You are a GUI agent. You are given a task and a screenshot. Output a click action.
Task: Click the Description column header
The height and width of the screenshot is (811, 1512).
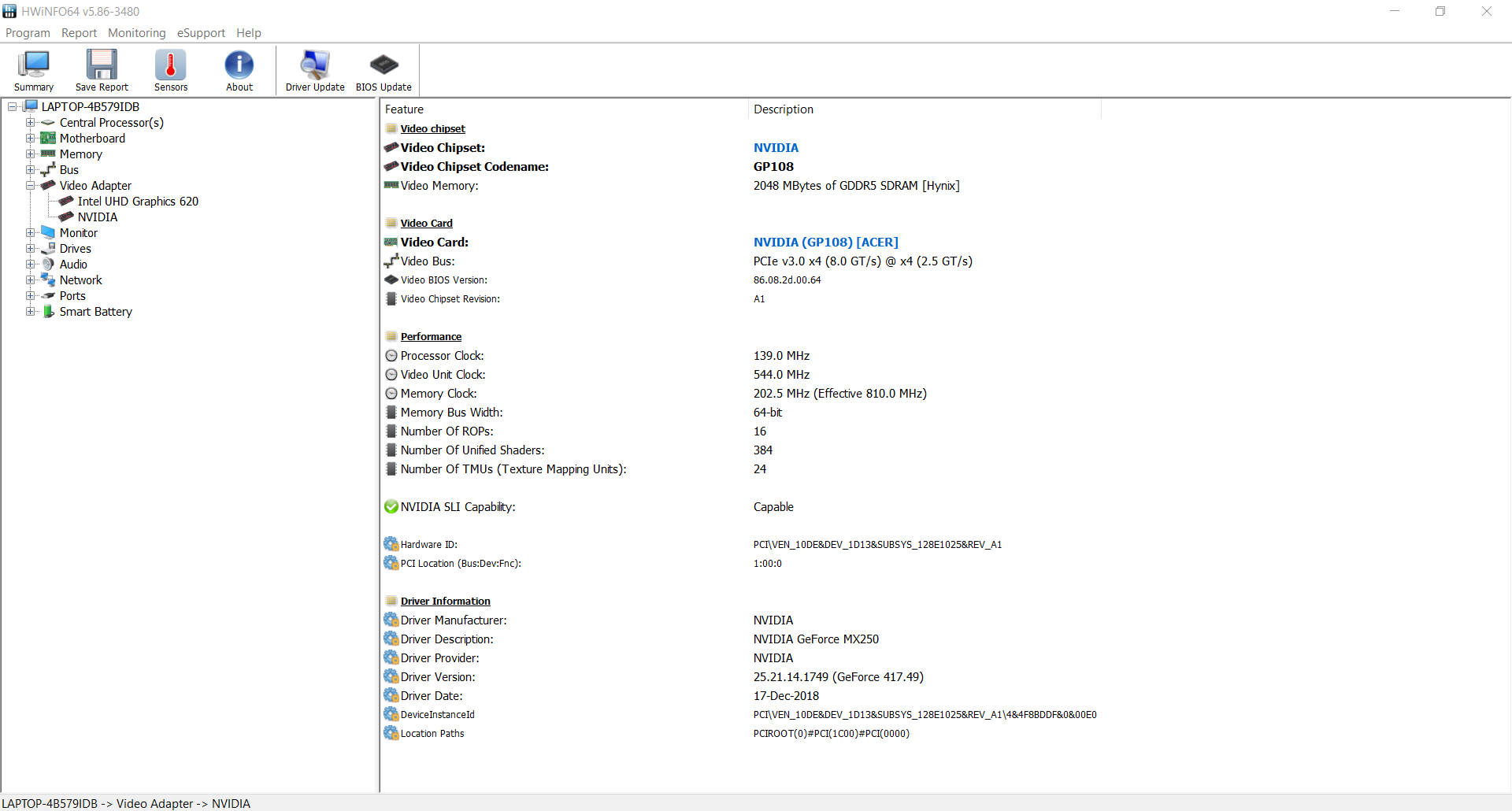[784, 109]
